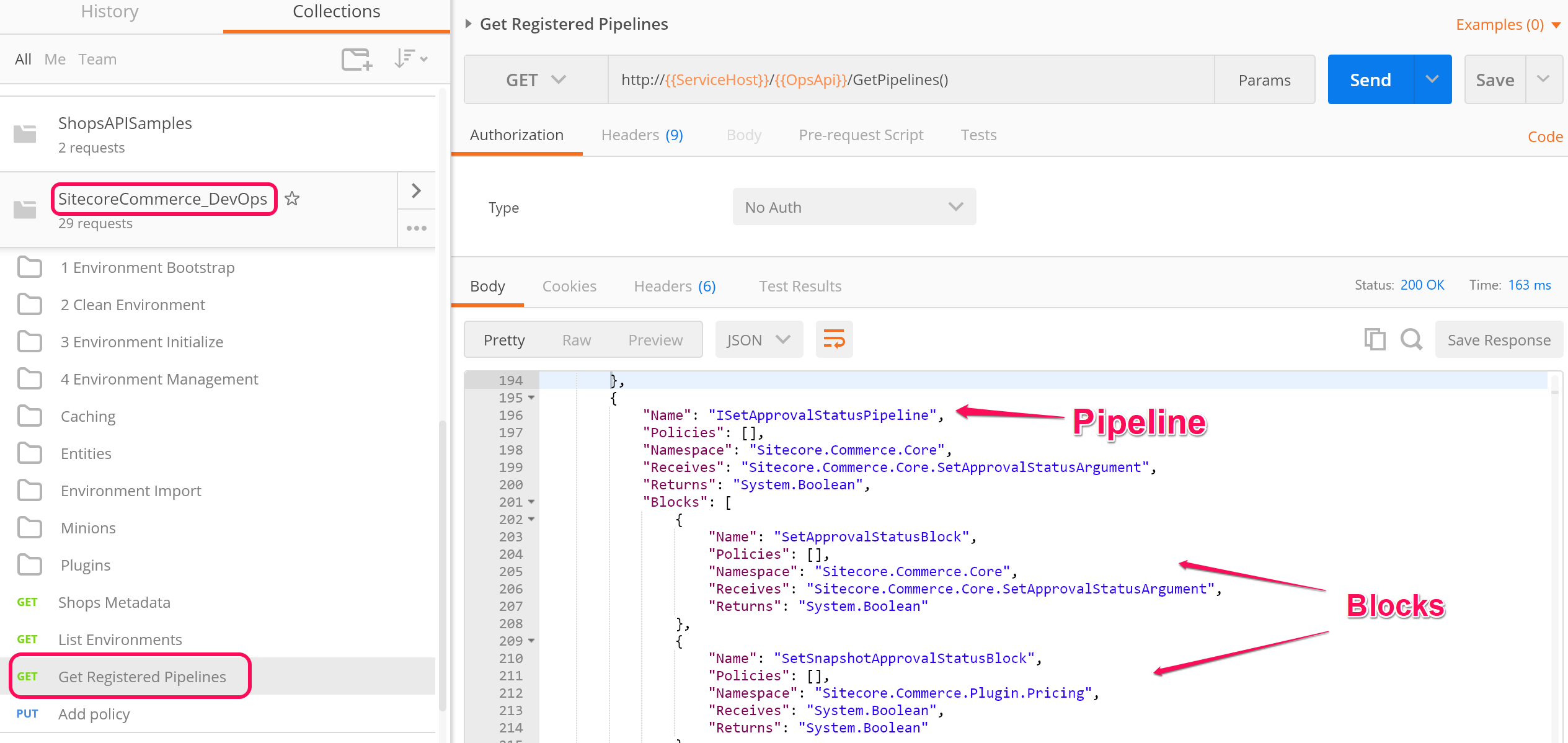Click the Send button

pyautogui.click(x=1370, y=79)
